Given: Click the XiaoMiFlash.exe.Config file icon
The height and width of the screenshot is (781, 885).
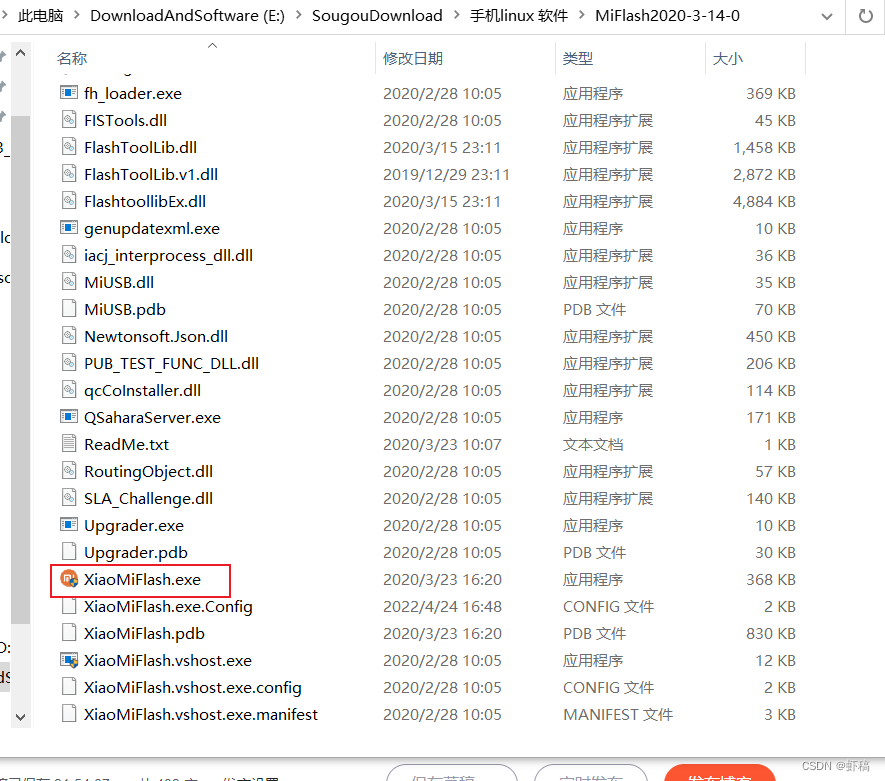Looking at the screenshot, I should [69, 606].
